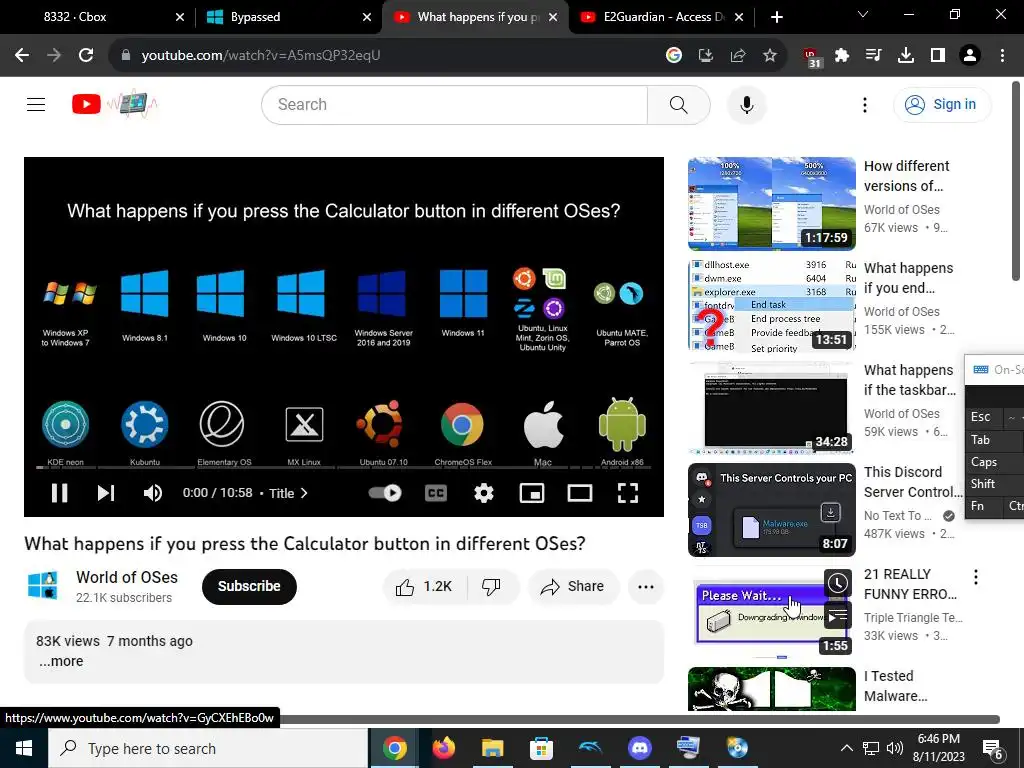Open Windows Start menu
The image size is (1024, 768).
point(24,748)
